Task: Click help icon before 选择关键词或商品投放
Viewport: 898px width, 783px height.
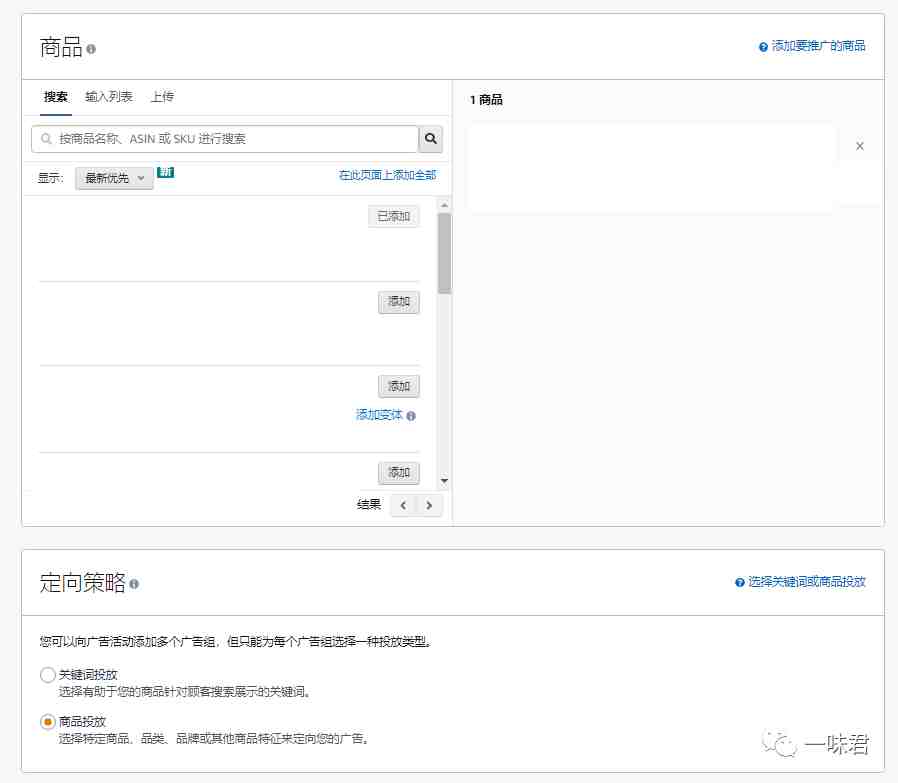Action: [x=739, y=583]
